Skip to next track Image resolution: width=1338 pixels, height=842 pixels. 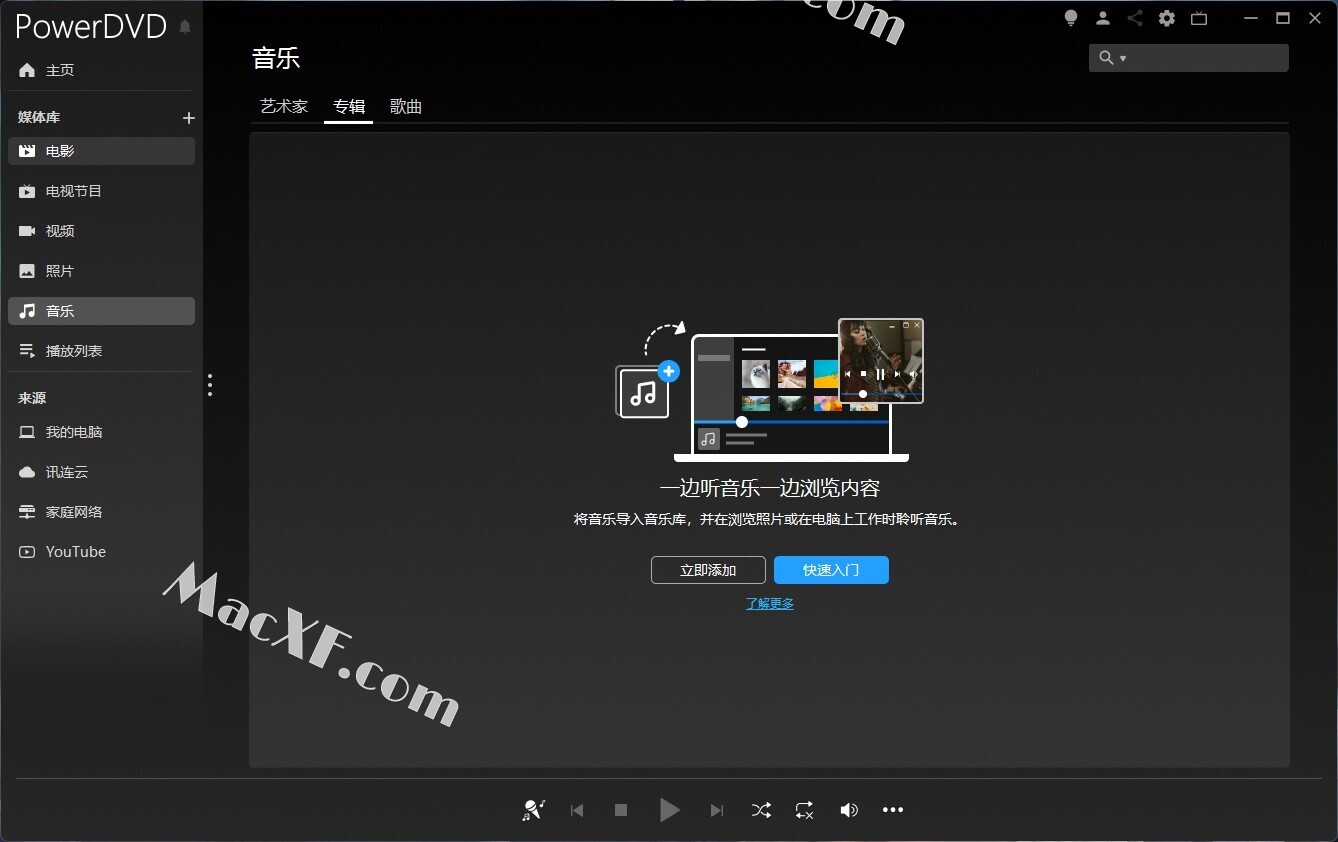coord(717,810)
